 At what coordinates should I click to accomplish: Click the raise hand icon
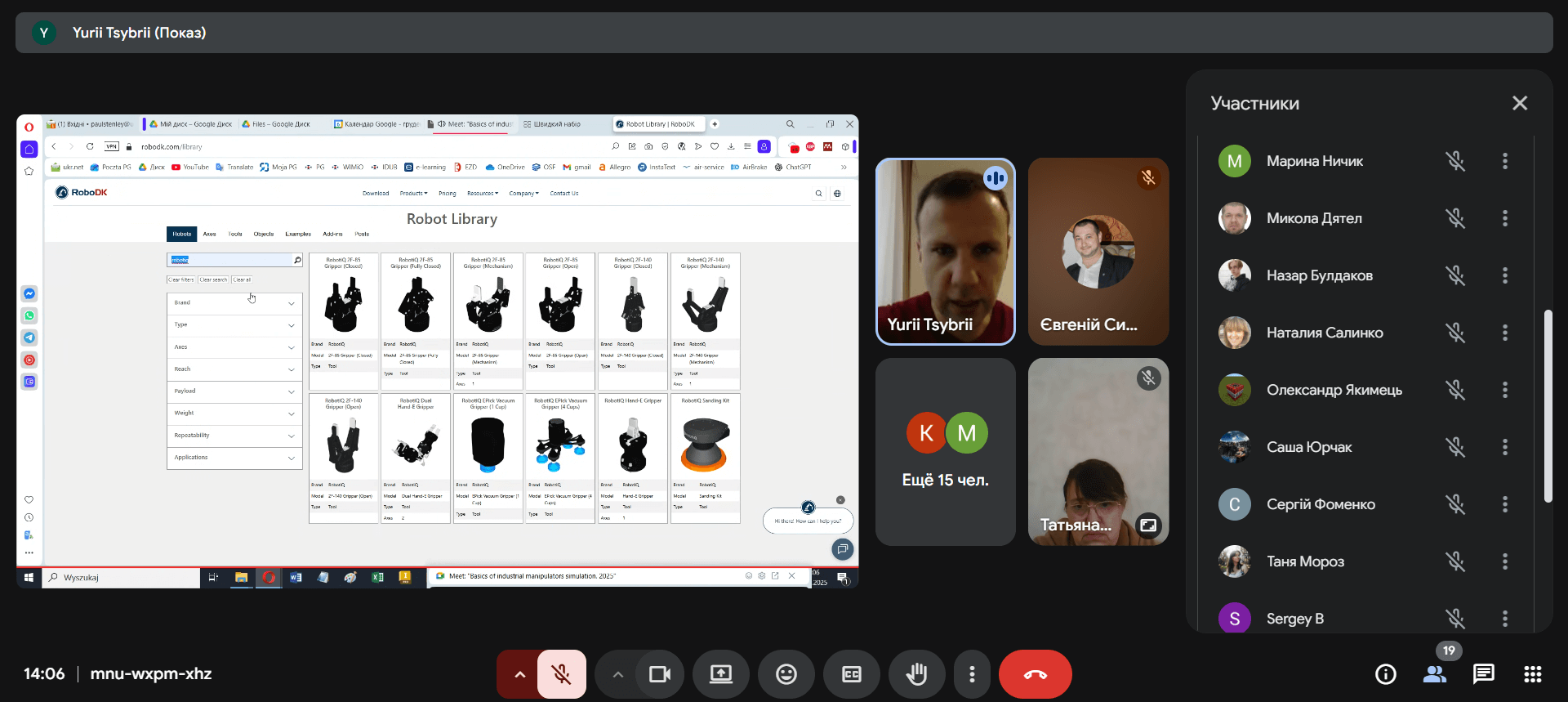coord(916,674)
